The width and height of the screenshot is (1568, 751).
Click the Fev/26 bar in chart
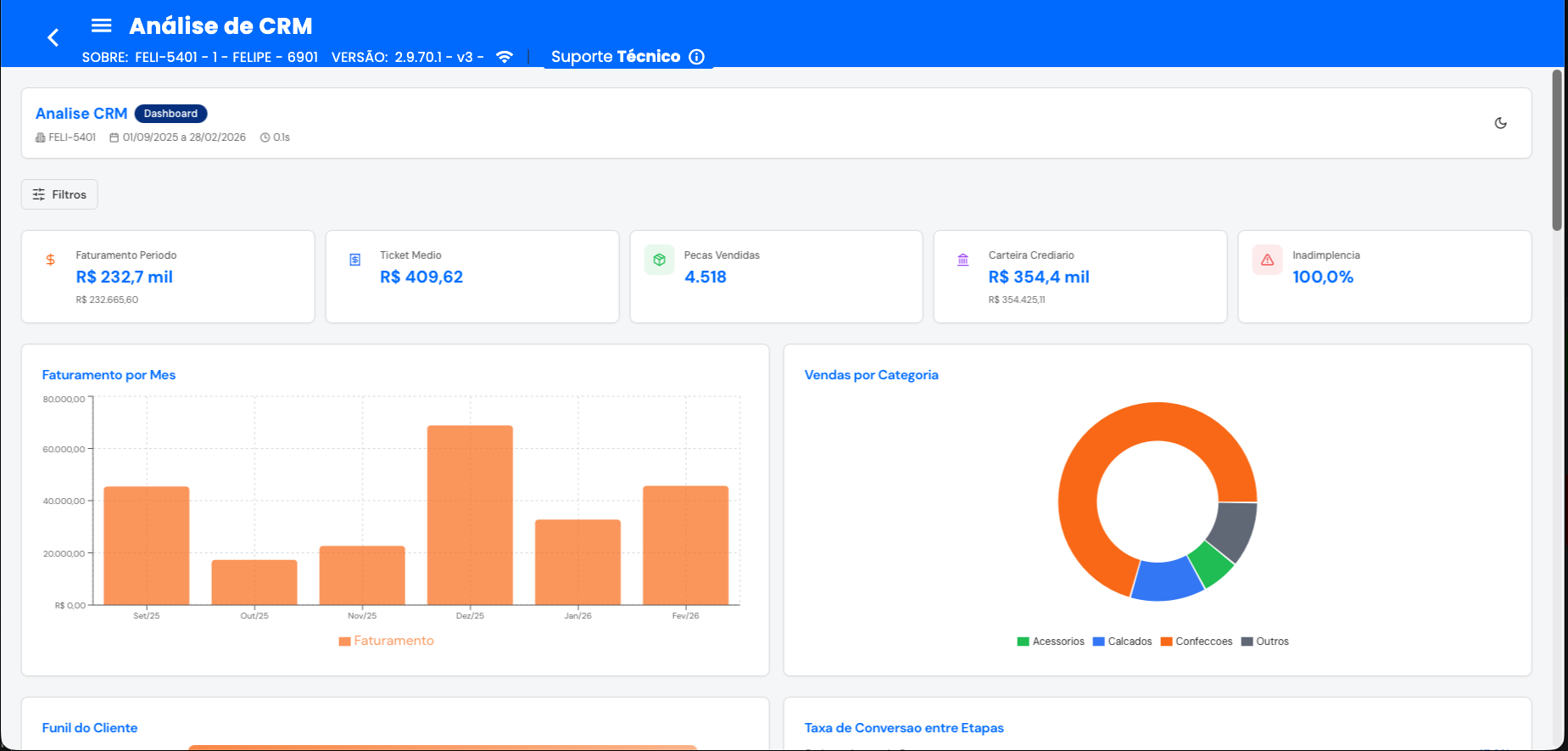pos(685,545)
